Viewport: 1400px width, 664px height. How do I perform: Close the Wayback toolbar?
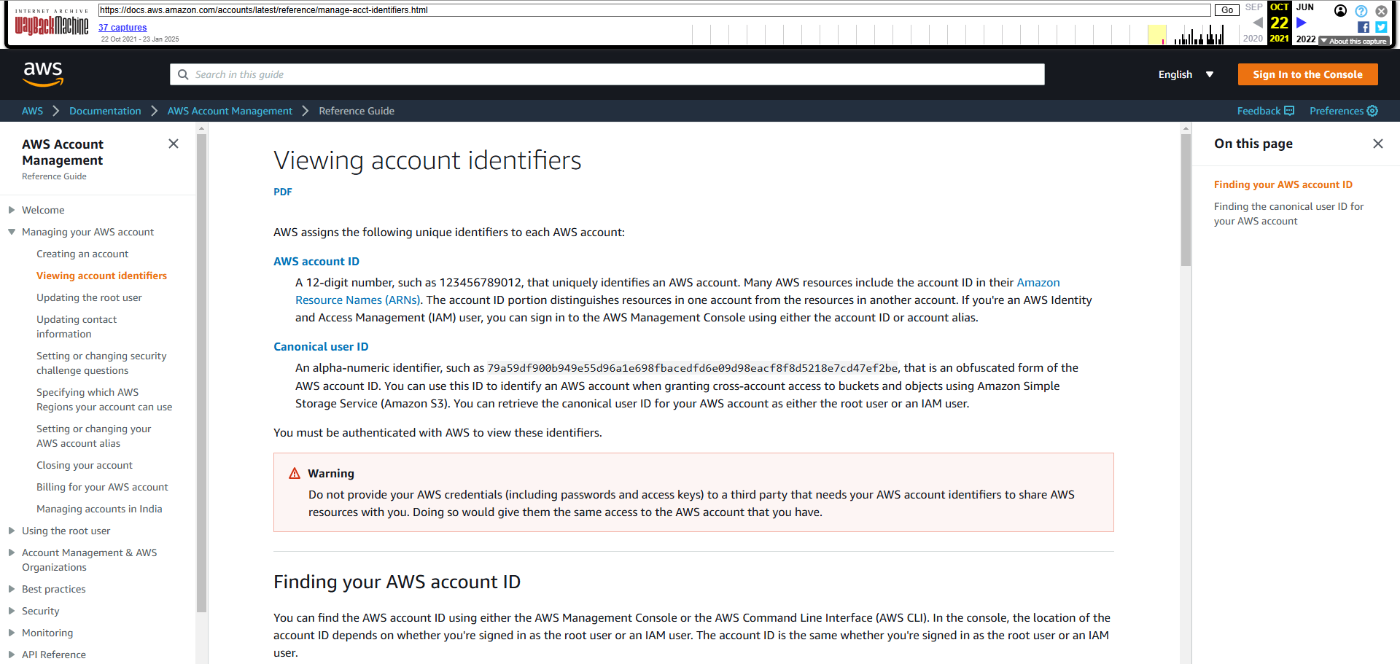tap(1381, 11)
